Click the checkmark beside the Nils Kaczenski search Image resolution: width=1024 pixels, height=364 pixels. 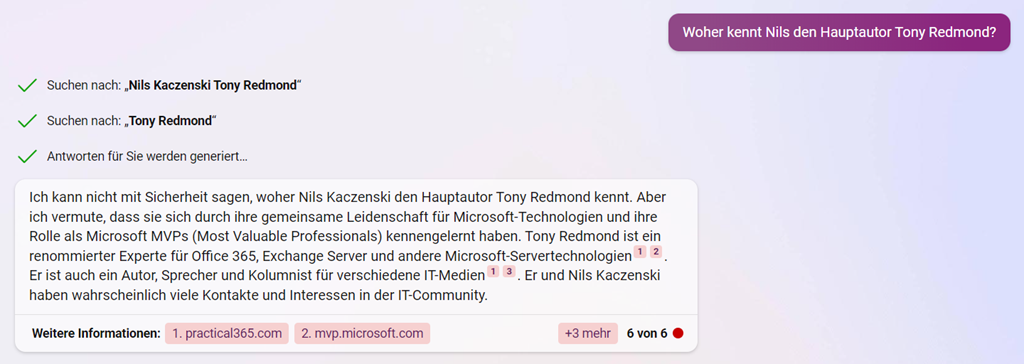(27, 86)
